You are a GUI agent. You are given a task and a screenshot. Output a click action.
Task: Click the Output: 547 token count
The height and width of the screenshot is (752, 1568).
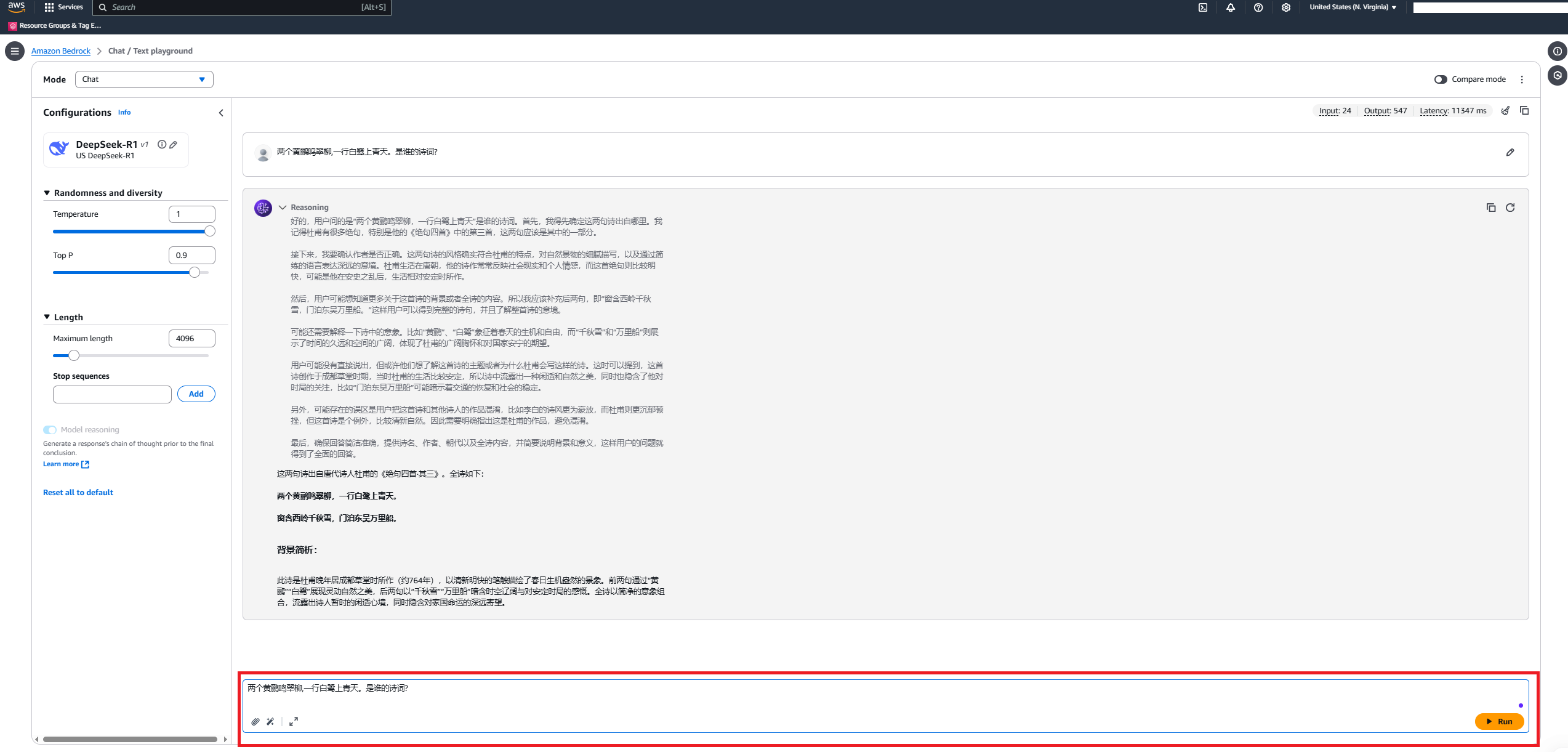click(x=1385, y=111)
